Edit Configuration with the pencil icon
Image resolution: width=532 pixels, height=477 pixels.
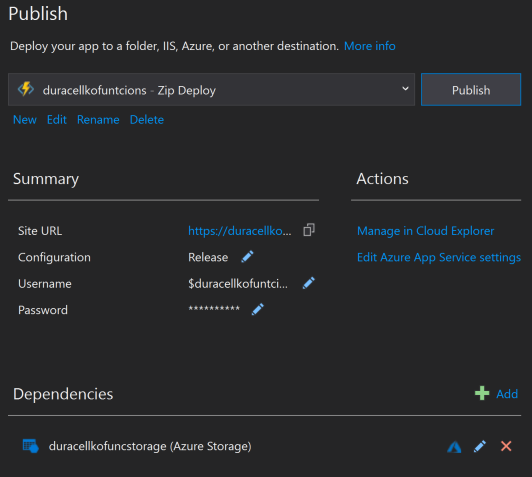click(x=247, y=257)
